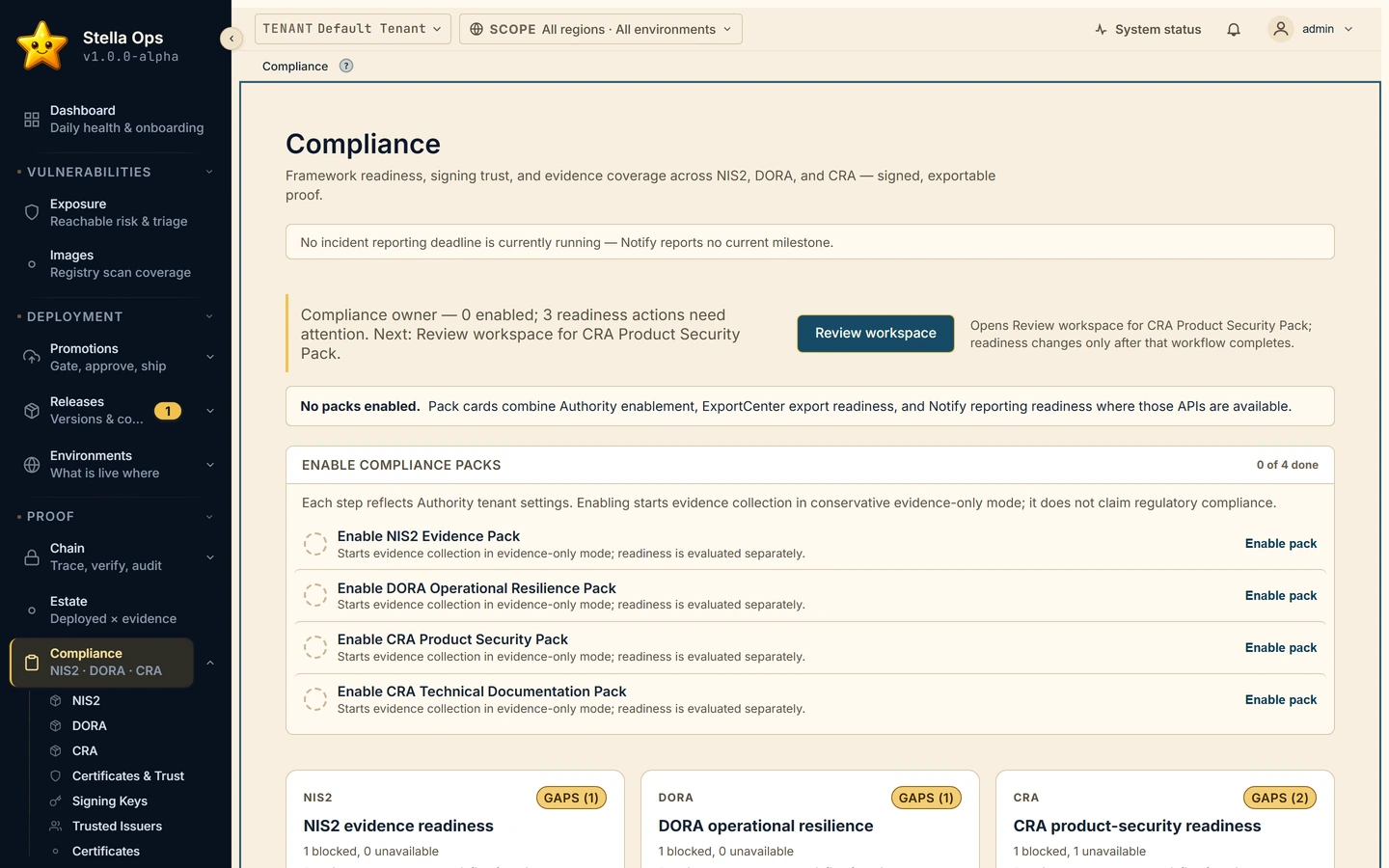
Task: Click 'Enable CRA Technical Documentation Pack' title
Action: click(x=481, y=692)
